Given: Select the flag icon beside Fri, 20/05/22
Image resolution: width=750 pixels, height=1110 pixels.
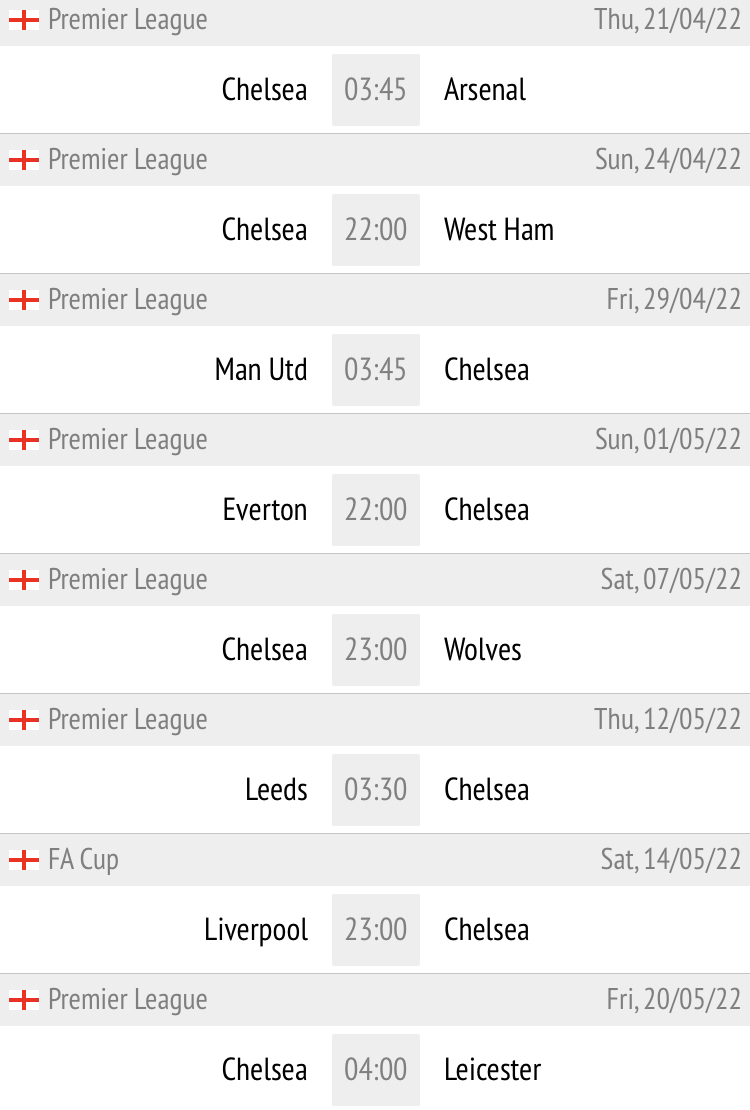Looking at the screenshot, I should pyautogui.click(x=24, y=1000).
